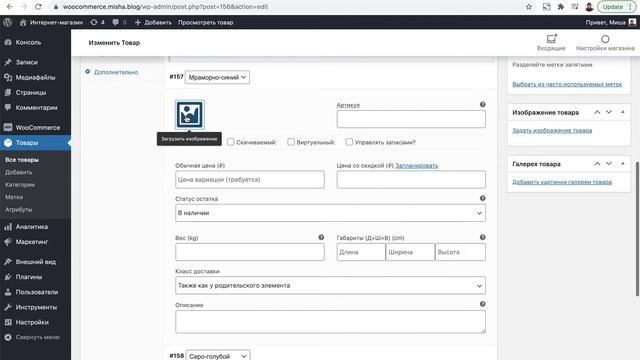The image size is (640, 360).
Task: Open Пользователи in the sidebar
Action: click(36, 292)
